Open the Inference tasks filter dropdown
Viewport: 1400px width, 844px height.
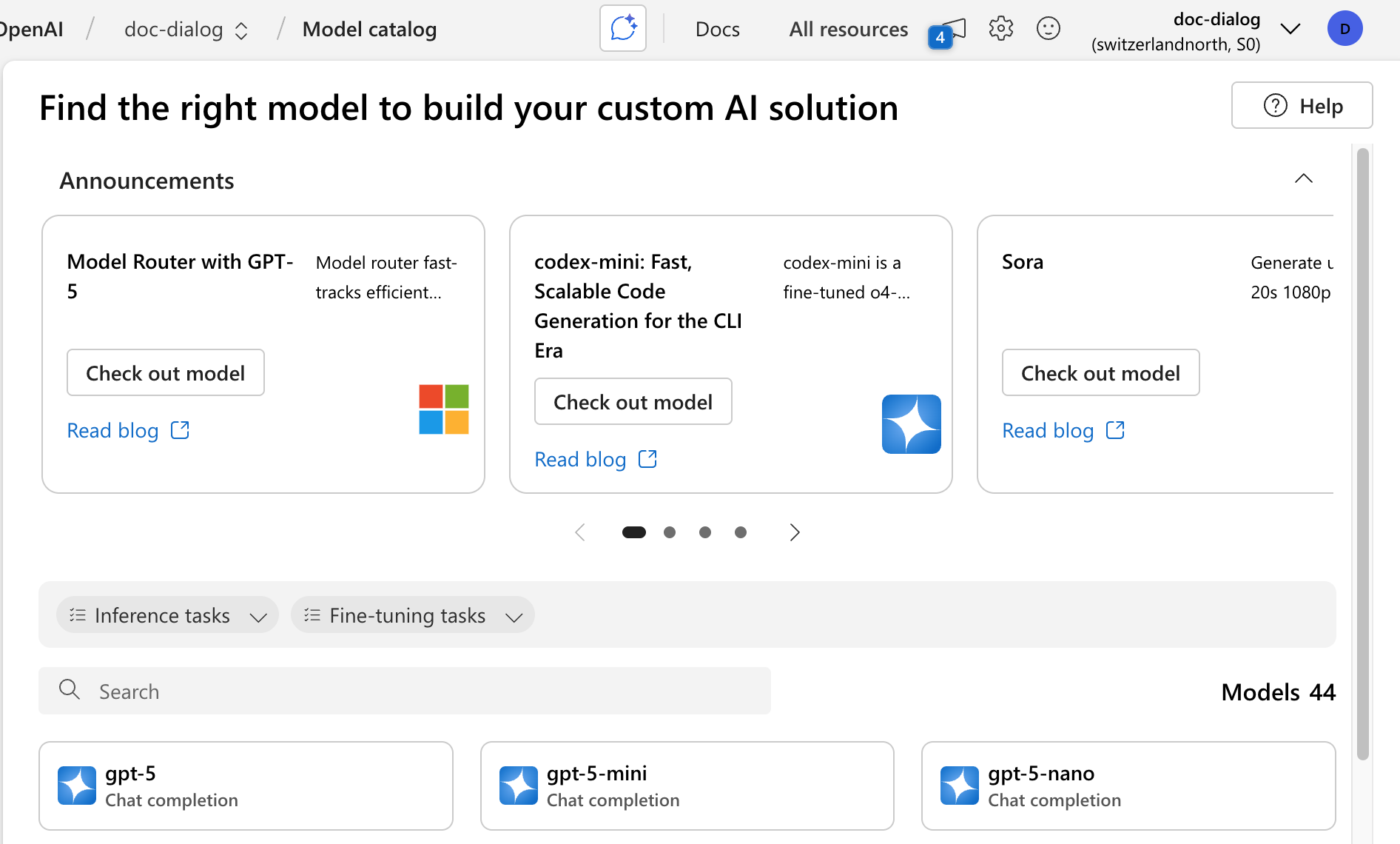pos(167,615)
